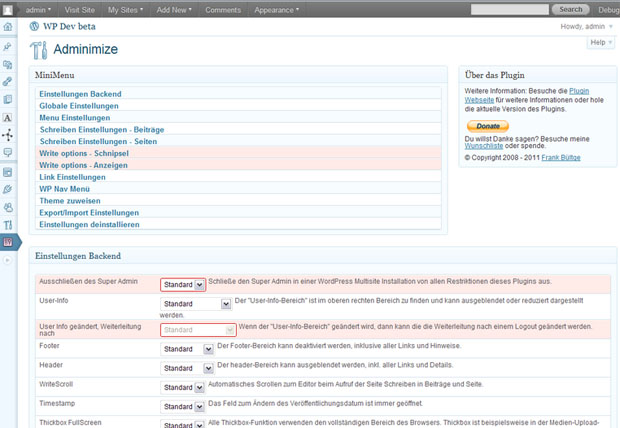620x428 pixels.
Task: Open the User-Info Standard dropdown
Action: [x=196, y=304]
